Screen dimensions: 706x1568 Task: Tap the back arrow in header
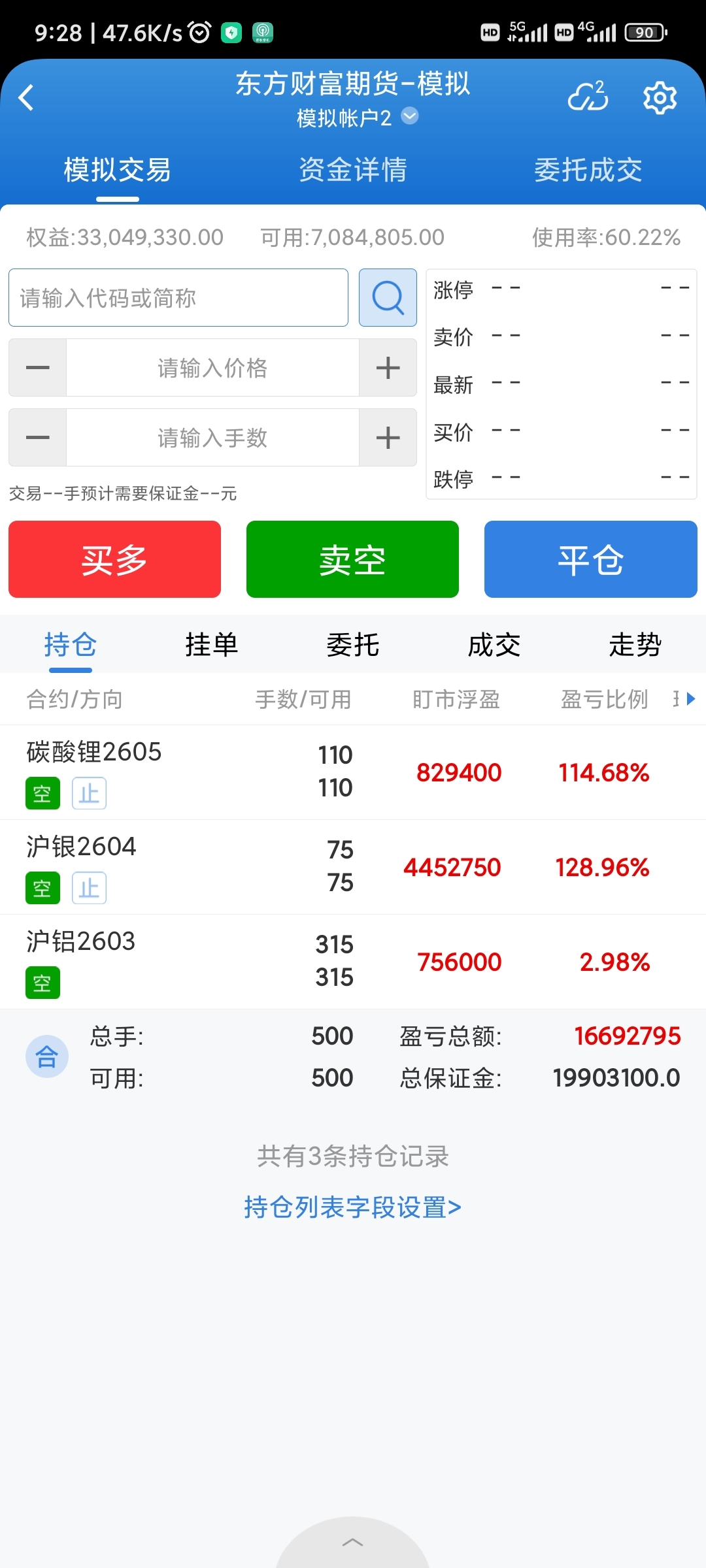point(26,98)
